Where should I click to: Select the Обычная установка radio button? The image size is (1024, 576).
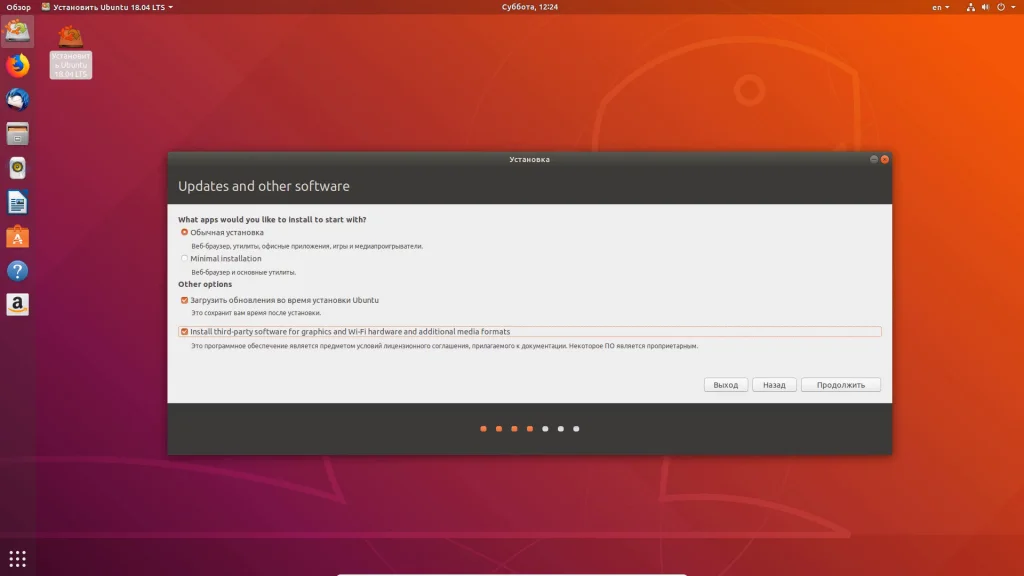click(x=184, y=232)
